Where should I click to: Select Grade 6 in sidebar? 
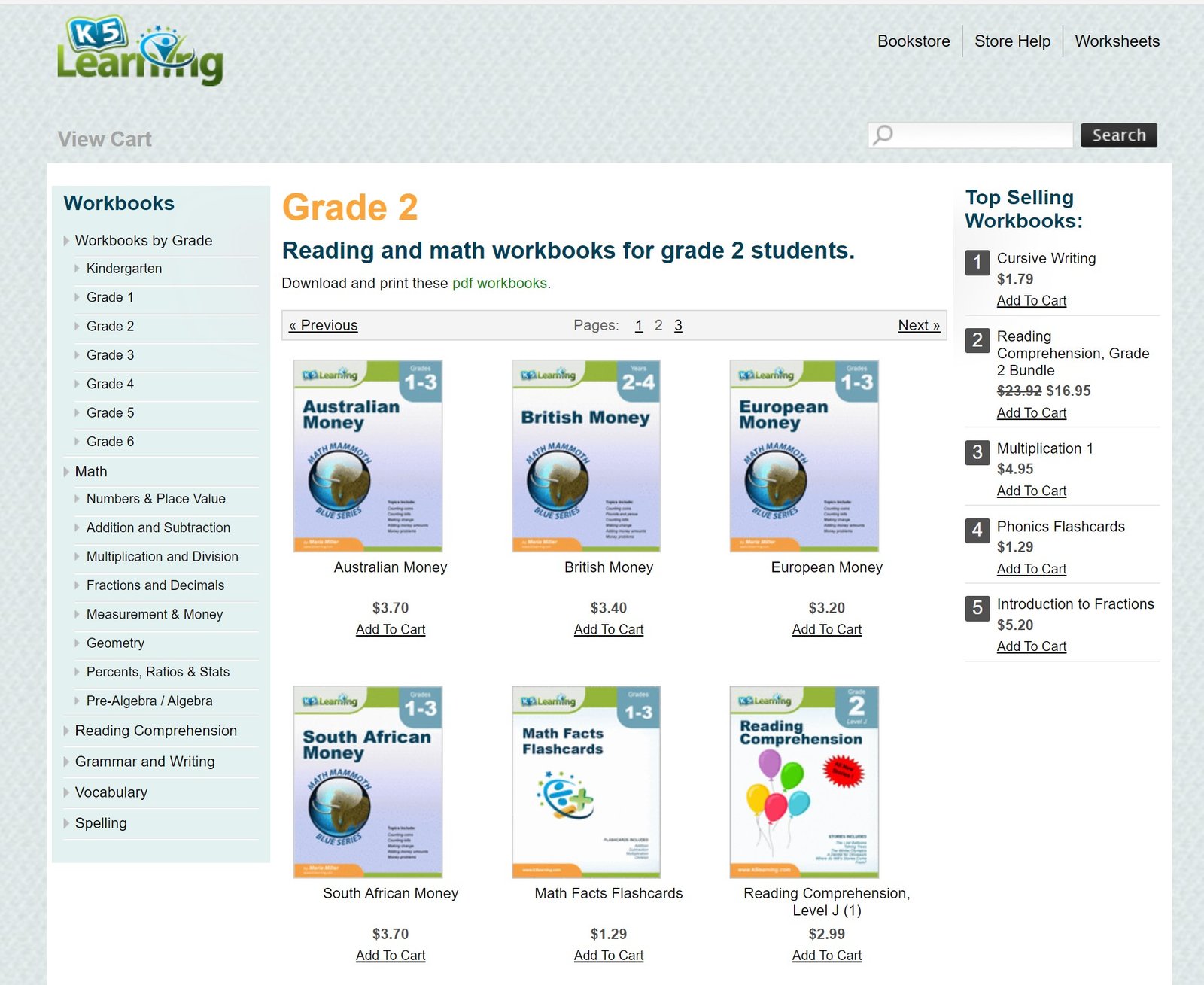point(110,442)
